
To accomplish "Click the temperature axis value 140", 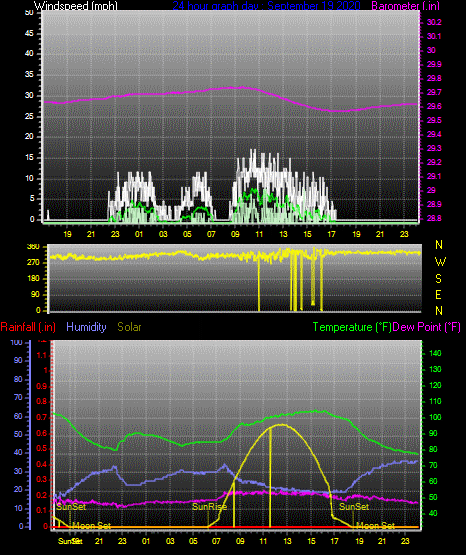I will point(435,353).
